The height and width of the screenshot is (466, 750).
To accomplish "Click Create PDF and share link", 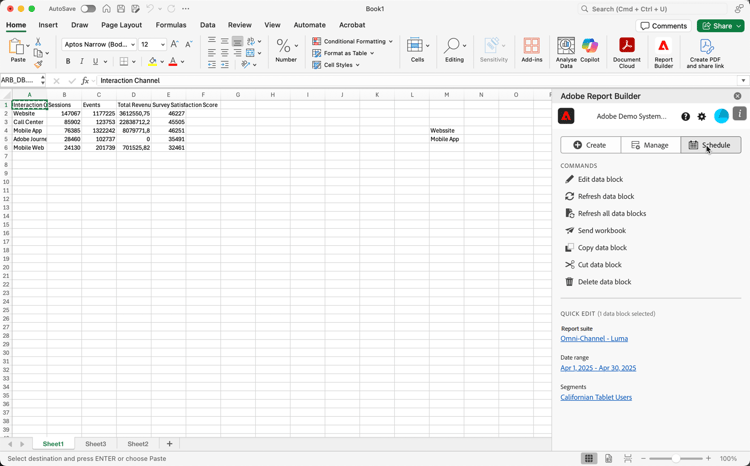I will pos(705,53).
